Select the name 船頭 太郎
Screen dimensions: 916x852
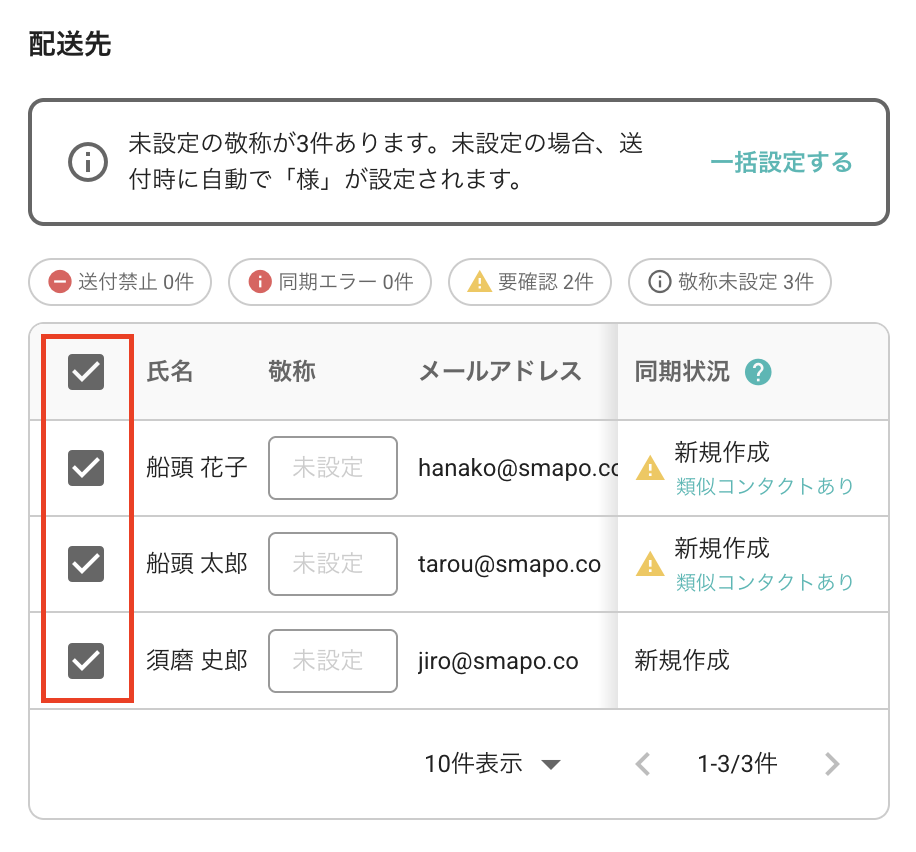[x=197, y=564]
